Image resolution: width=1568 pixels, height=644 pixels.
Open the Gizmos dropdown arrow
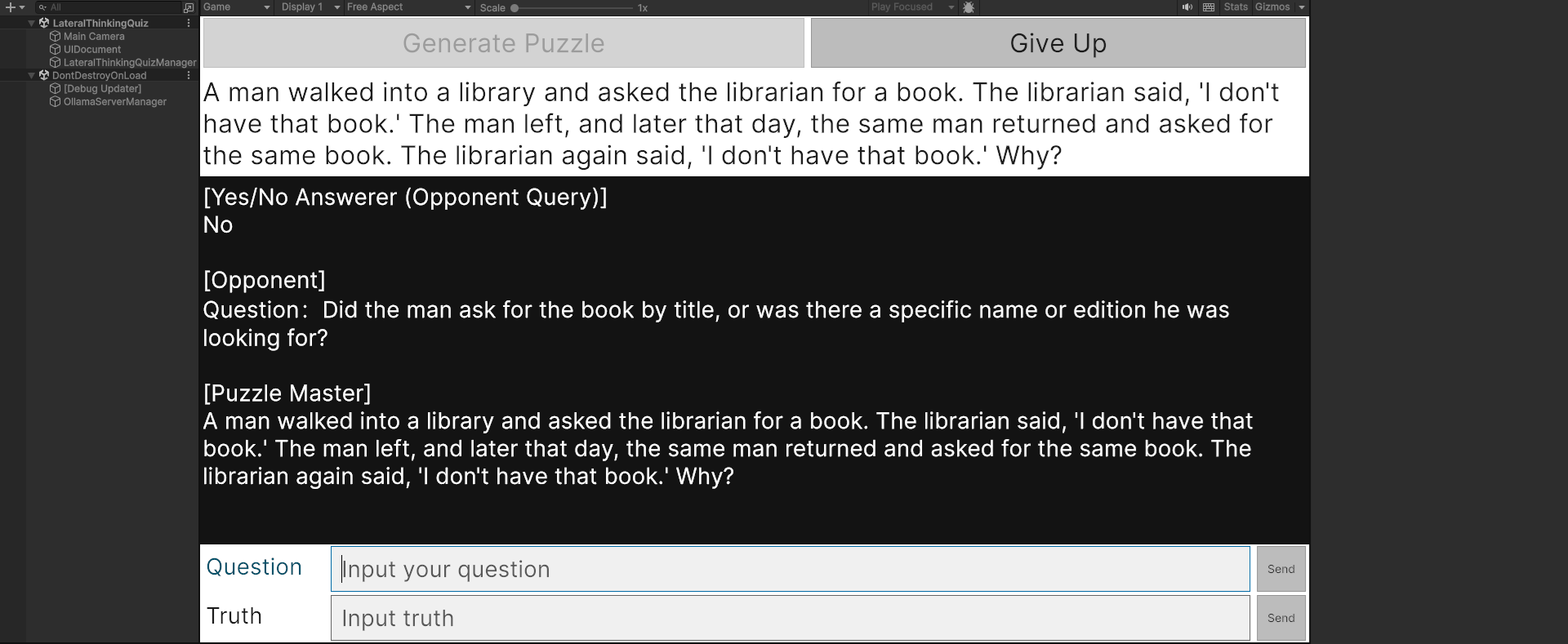1302,7
